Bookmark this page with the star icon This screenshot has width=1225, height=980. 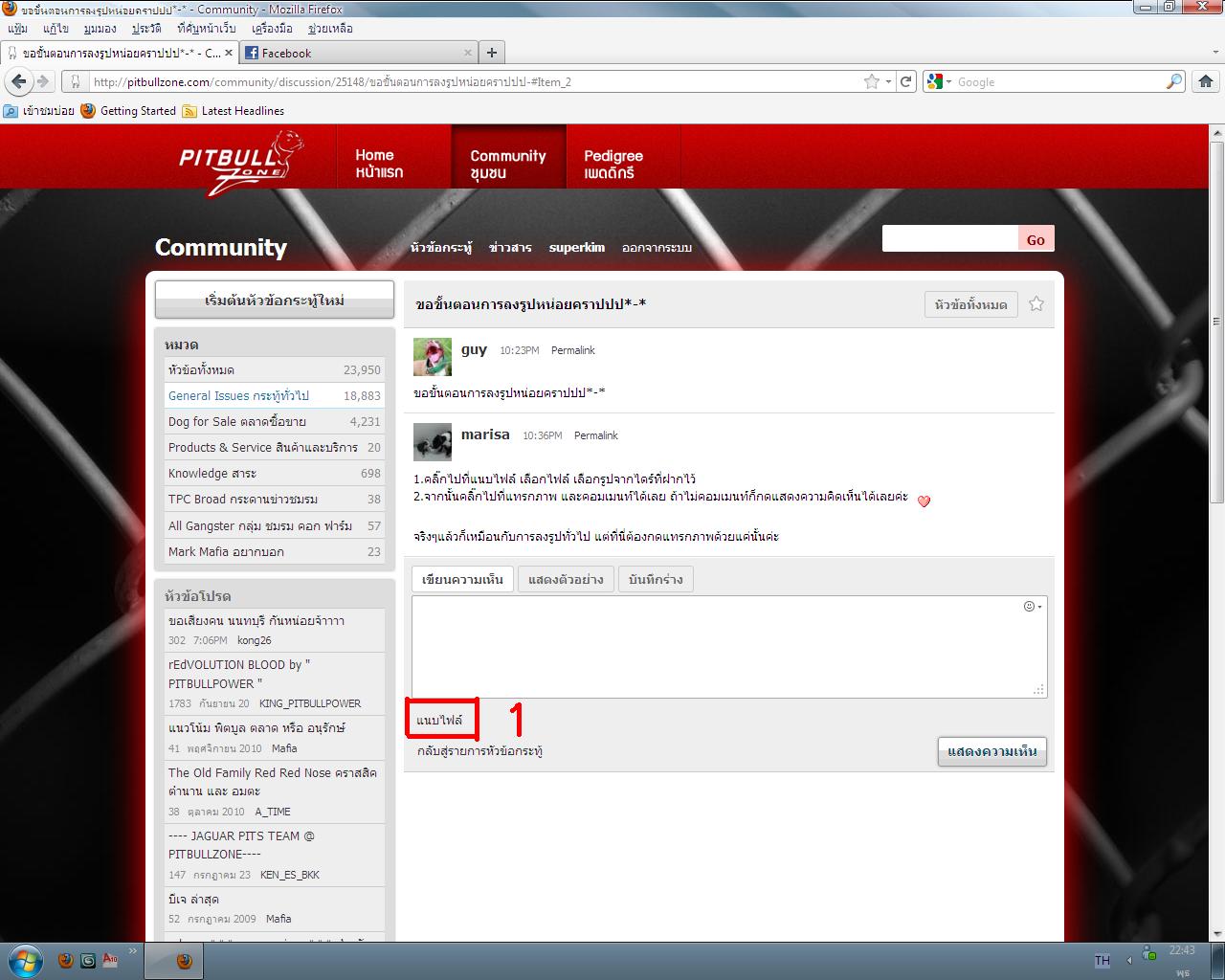871,81
